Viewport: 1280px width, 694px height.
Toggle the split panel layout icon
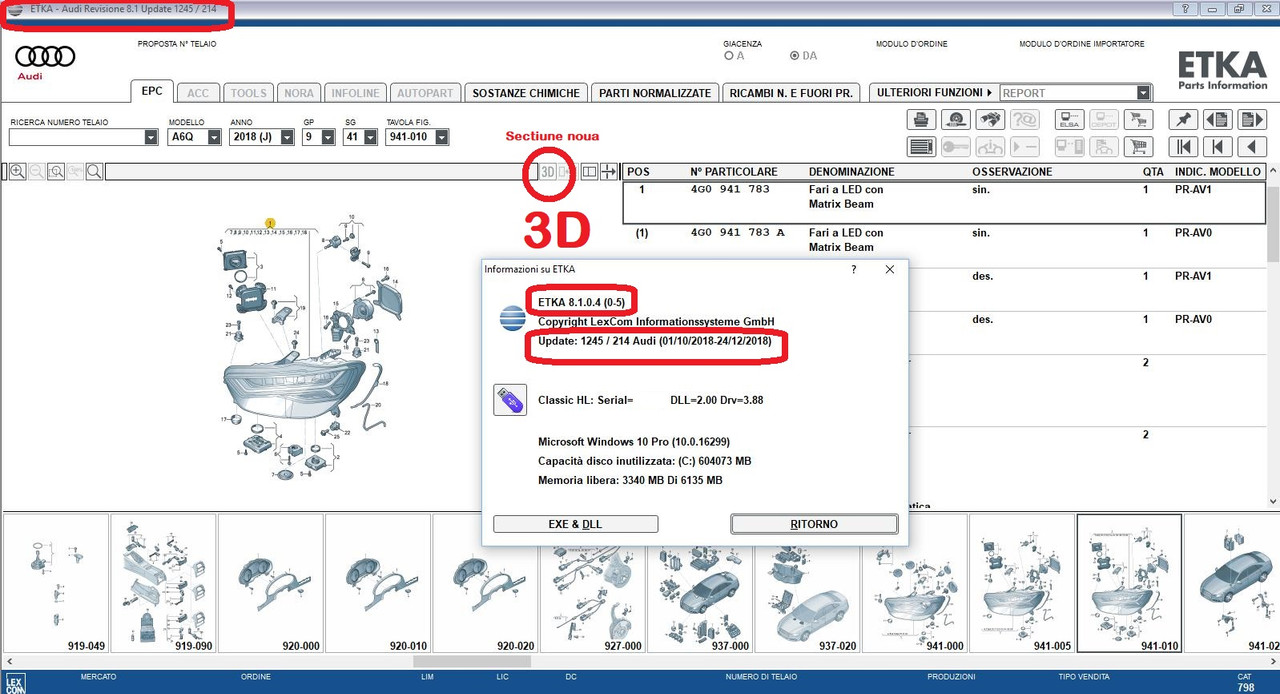pyautogui.click(x=589, y=172)
